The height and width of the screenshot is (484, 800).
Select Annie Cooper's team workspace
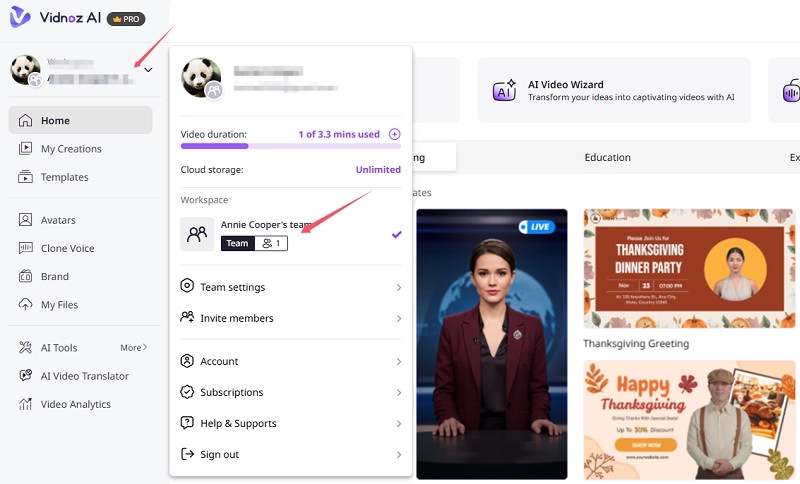(x=291, y=234)
